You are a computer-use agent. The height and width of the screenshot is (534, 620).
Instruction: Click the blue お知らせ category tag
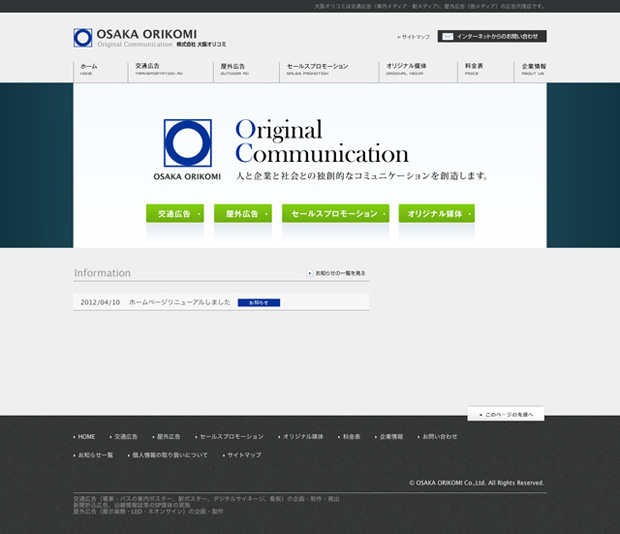point(259,302)
